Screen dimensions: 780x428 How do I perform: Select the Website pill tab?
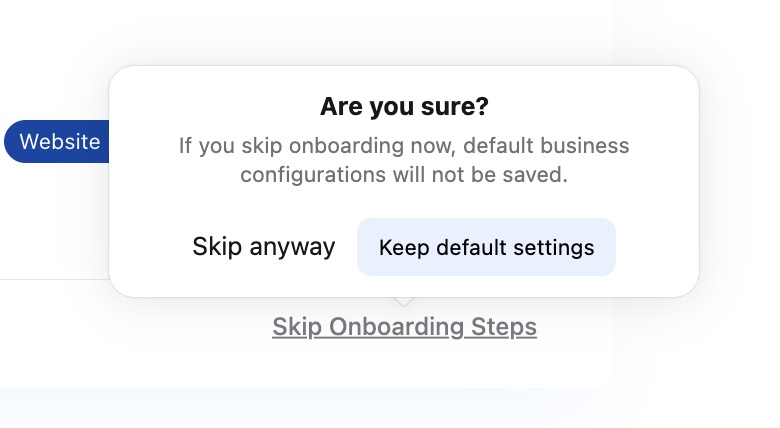click(x=58, y=141)
